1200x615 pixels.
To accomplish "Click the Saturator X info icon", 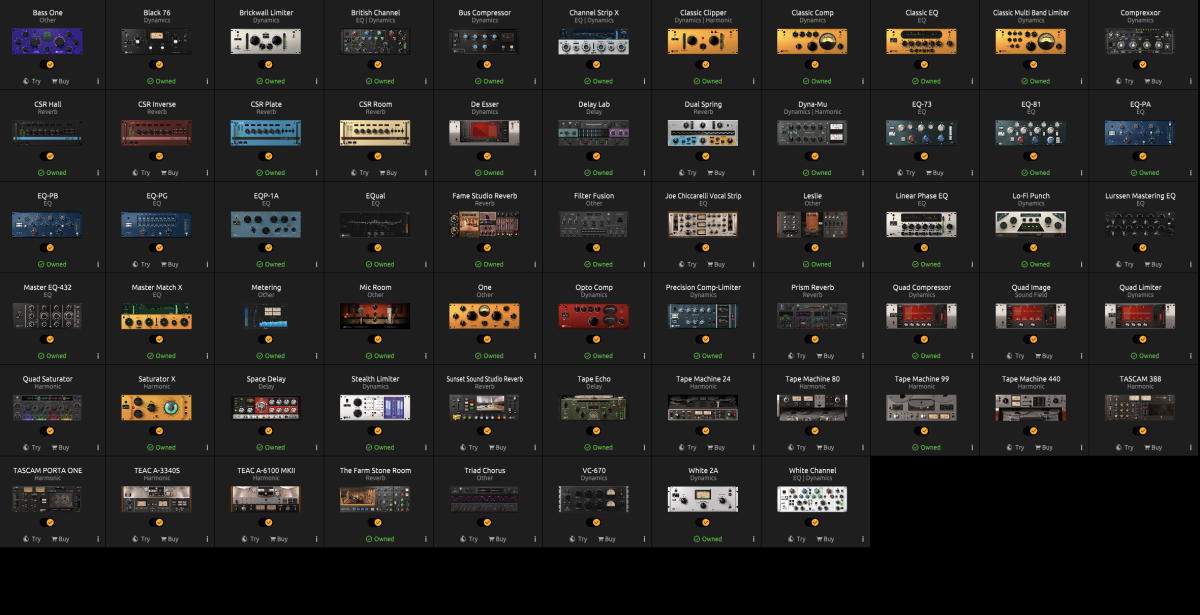I will click(x=208, y=447).
